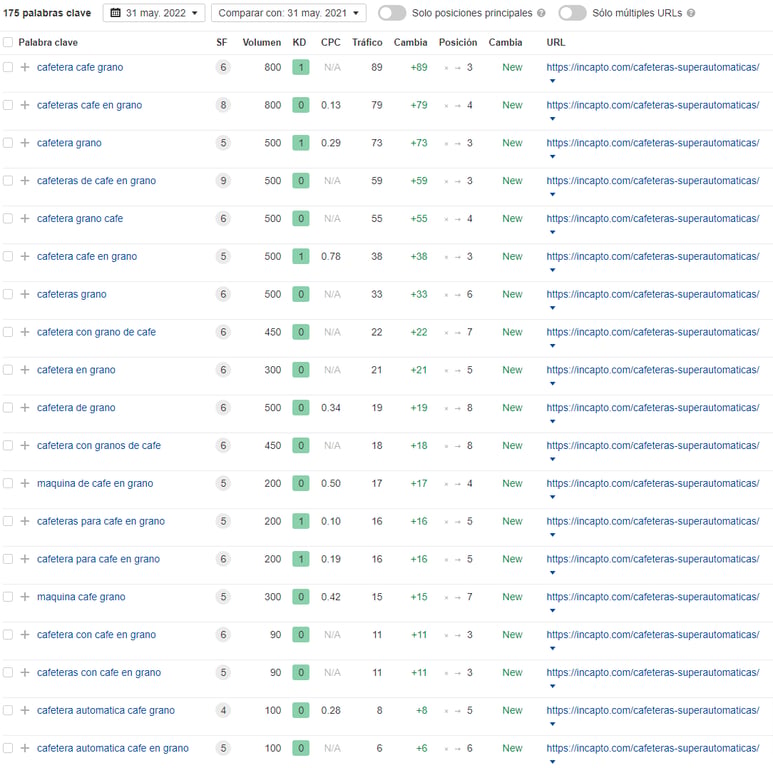This screenshot has height=768, width=773.
Task: Expand URL arrow under 'cafetera en grano' row
Action: click(552, 384)
